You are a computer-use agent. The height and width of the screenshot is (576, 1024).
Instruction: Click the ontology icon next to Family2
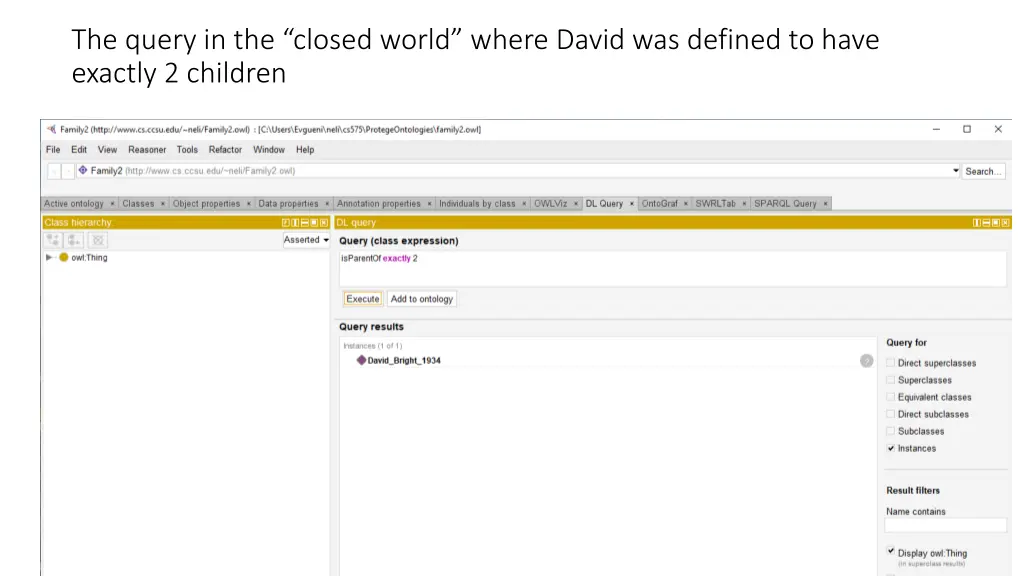pos(83,170)
